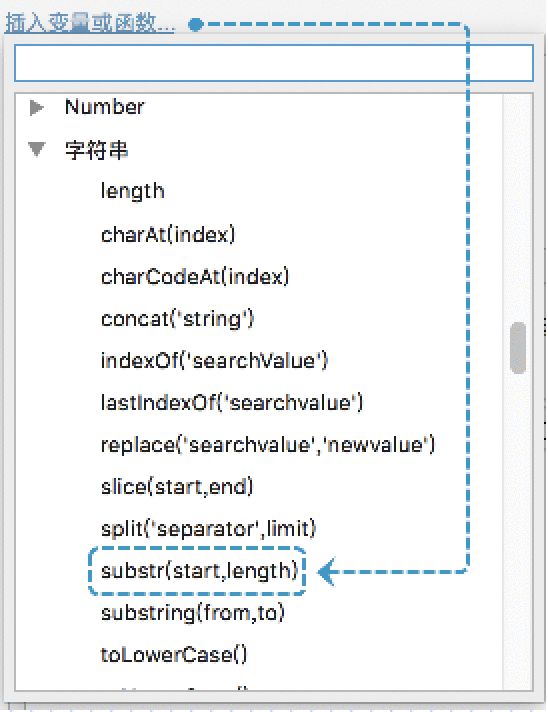548x712 pixels.
Task: Select indexOf('searchValue') entry
Action: click(x=214, y=361)
